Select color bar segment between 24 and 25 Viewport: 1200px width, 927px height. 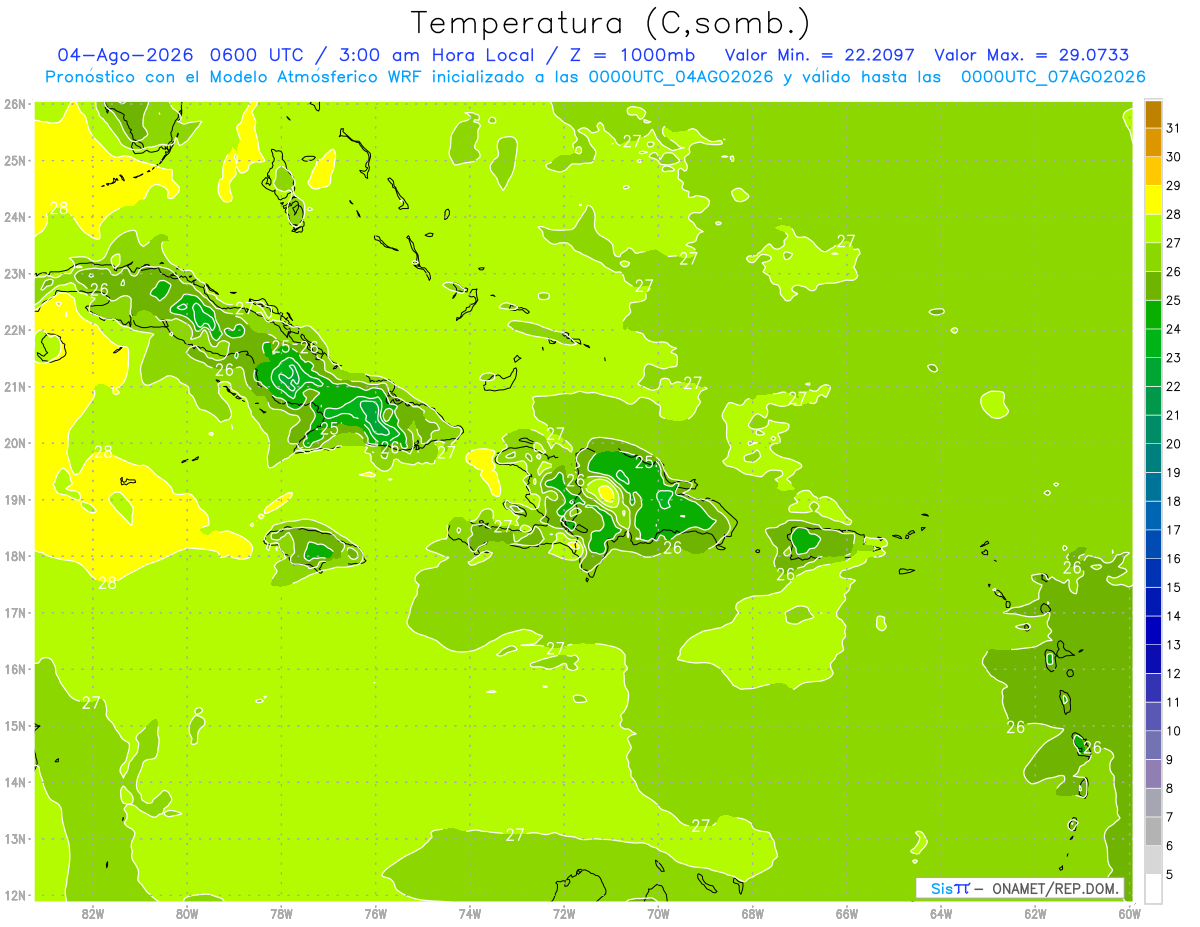(x=1154, y=315)
